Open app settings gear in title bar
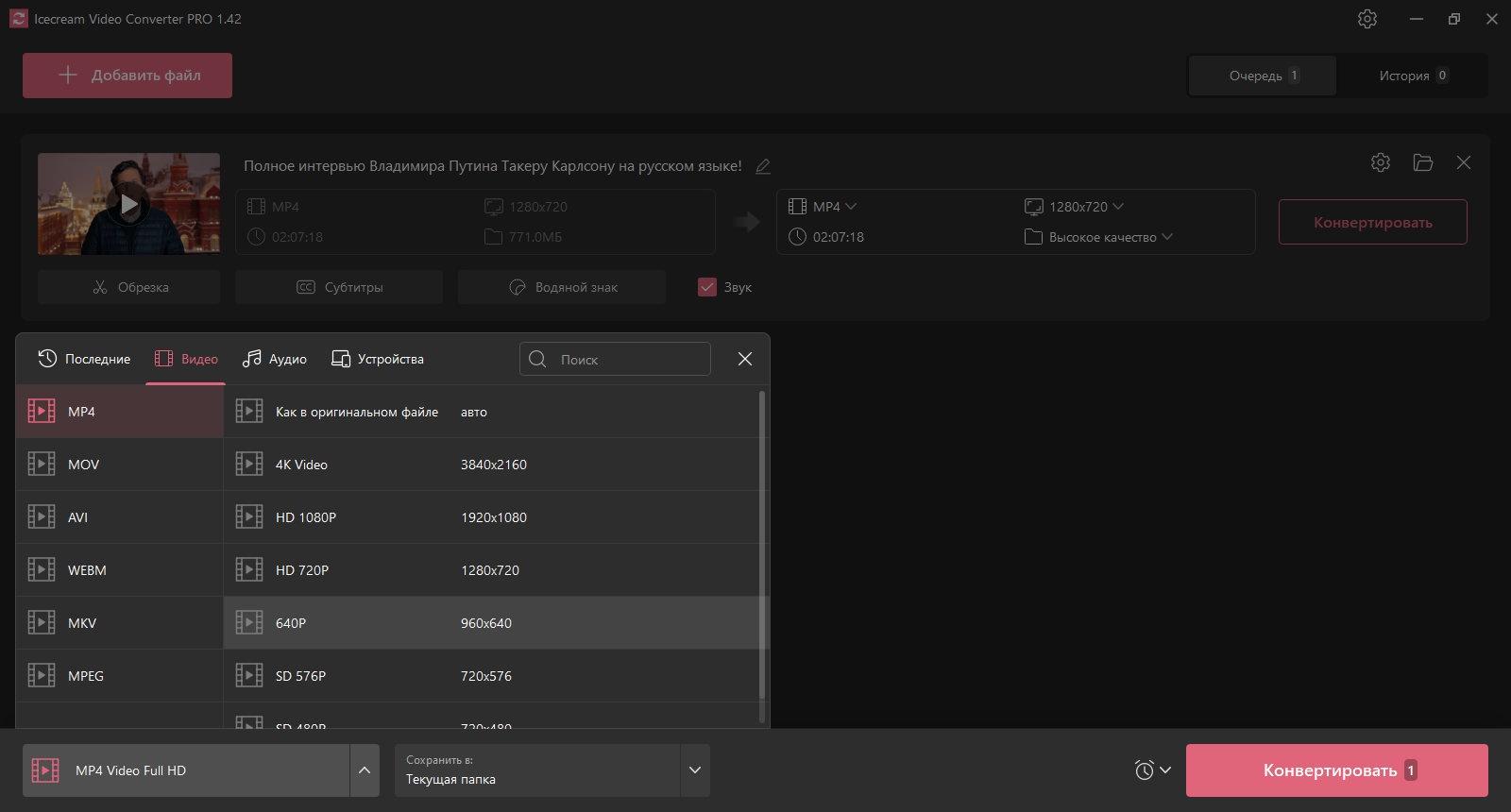 (1367, 19)
